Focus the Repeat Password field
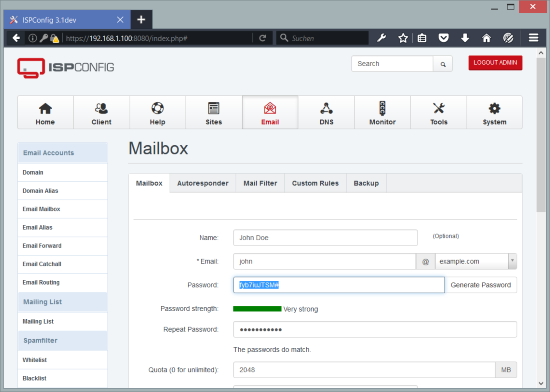 click(x=375, y=330)
